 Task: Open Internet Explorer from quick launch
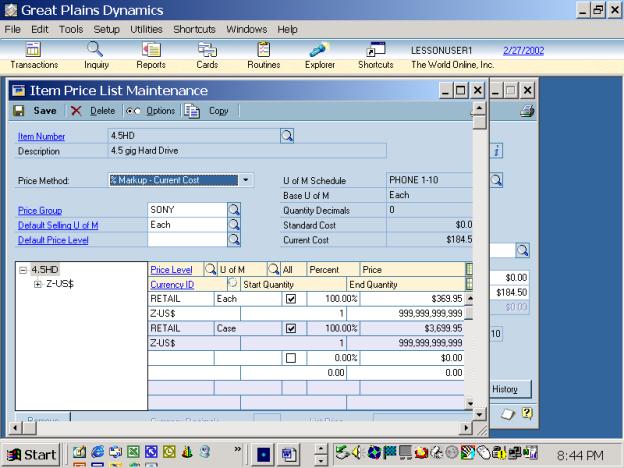[97, 452]
